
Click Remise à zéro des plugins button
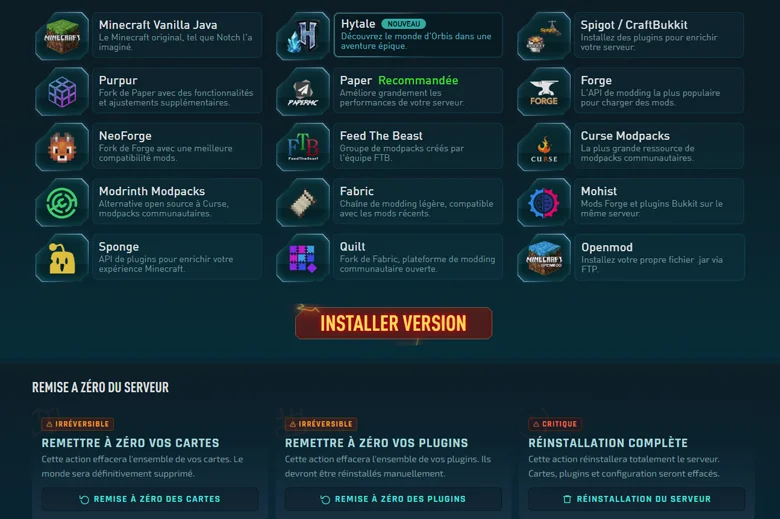pyautogui.click(x=393, y=499)
